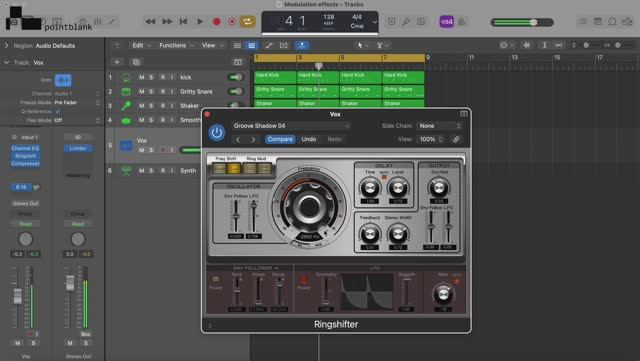
Task: Click the Delay Time knob
Action: click(370, 188)
